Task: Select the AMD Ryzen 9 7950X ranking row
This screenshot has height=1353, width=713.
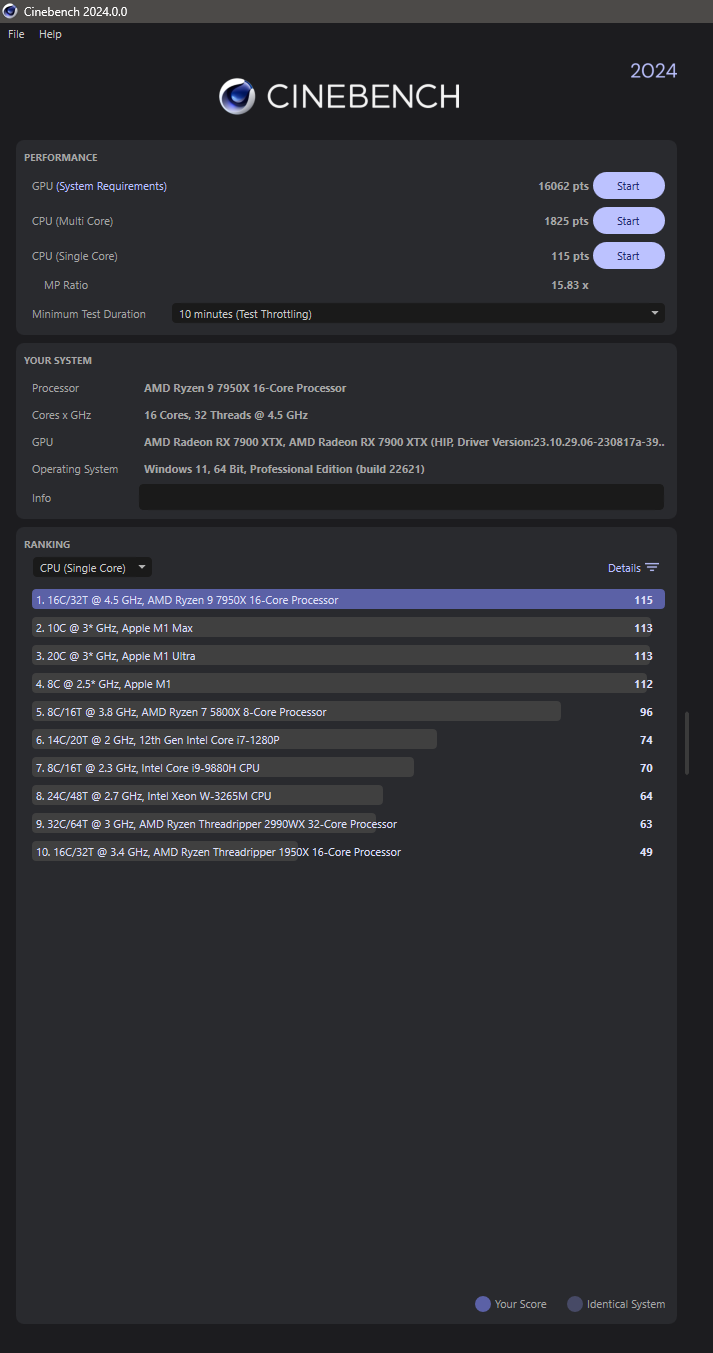Action: (x=348, y=600)
